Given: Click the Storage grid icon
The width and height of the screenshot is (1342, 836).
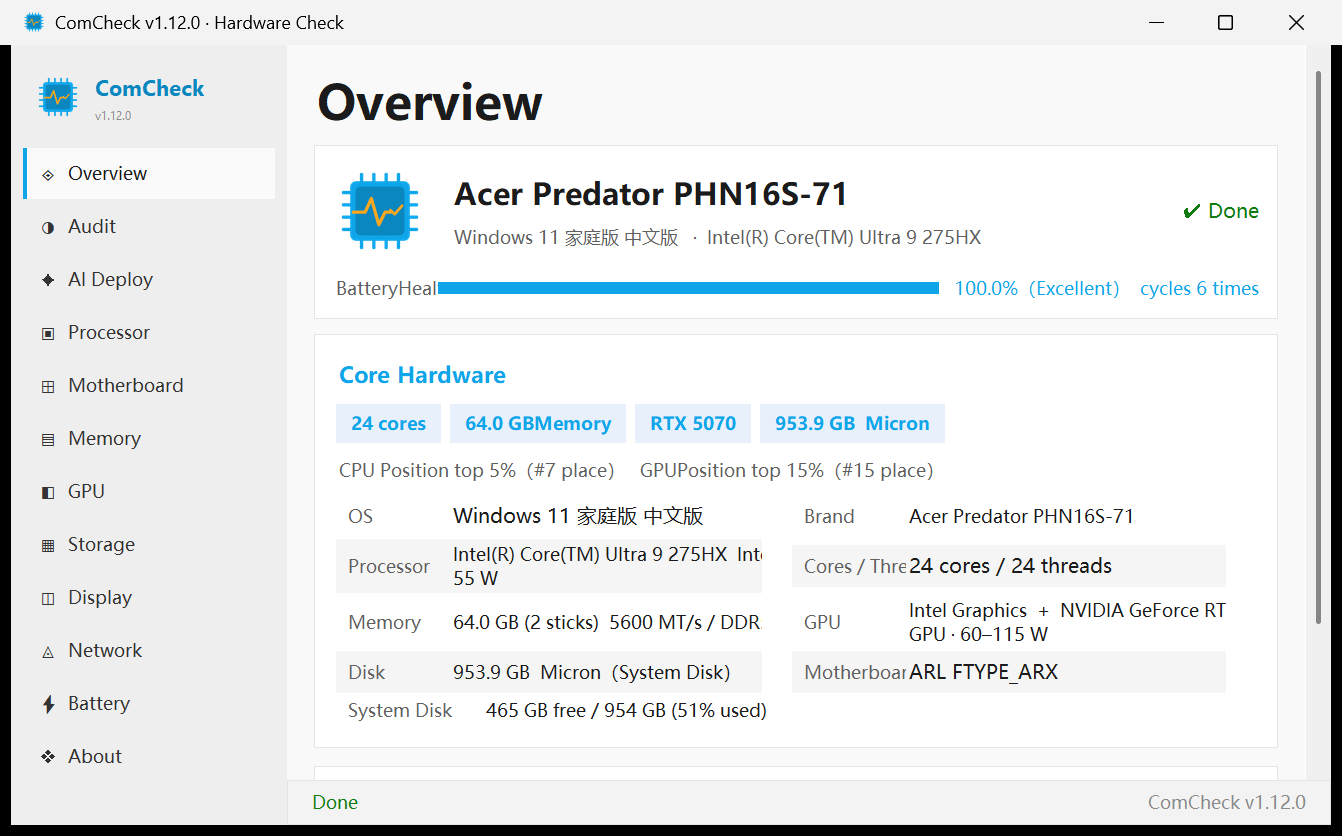Looking at the screenshot, I should pos(48,545).
